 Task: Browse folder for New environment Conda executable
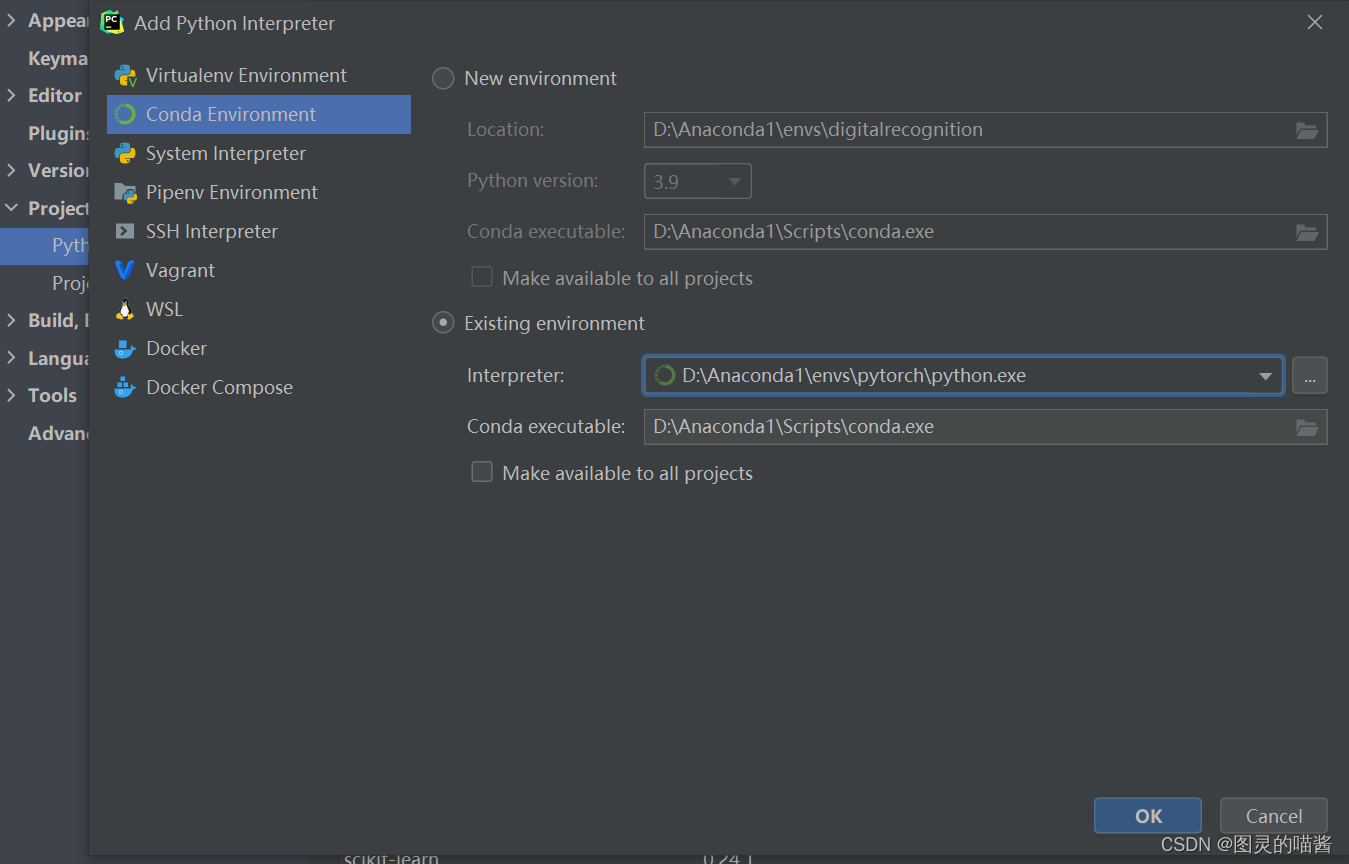point(1307,232)
